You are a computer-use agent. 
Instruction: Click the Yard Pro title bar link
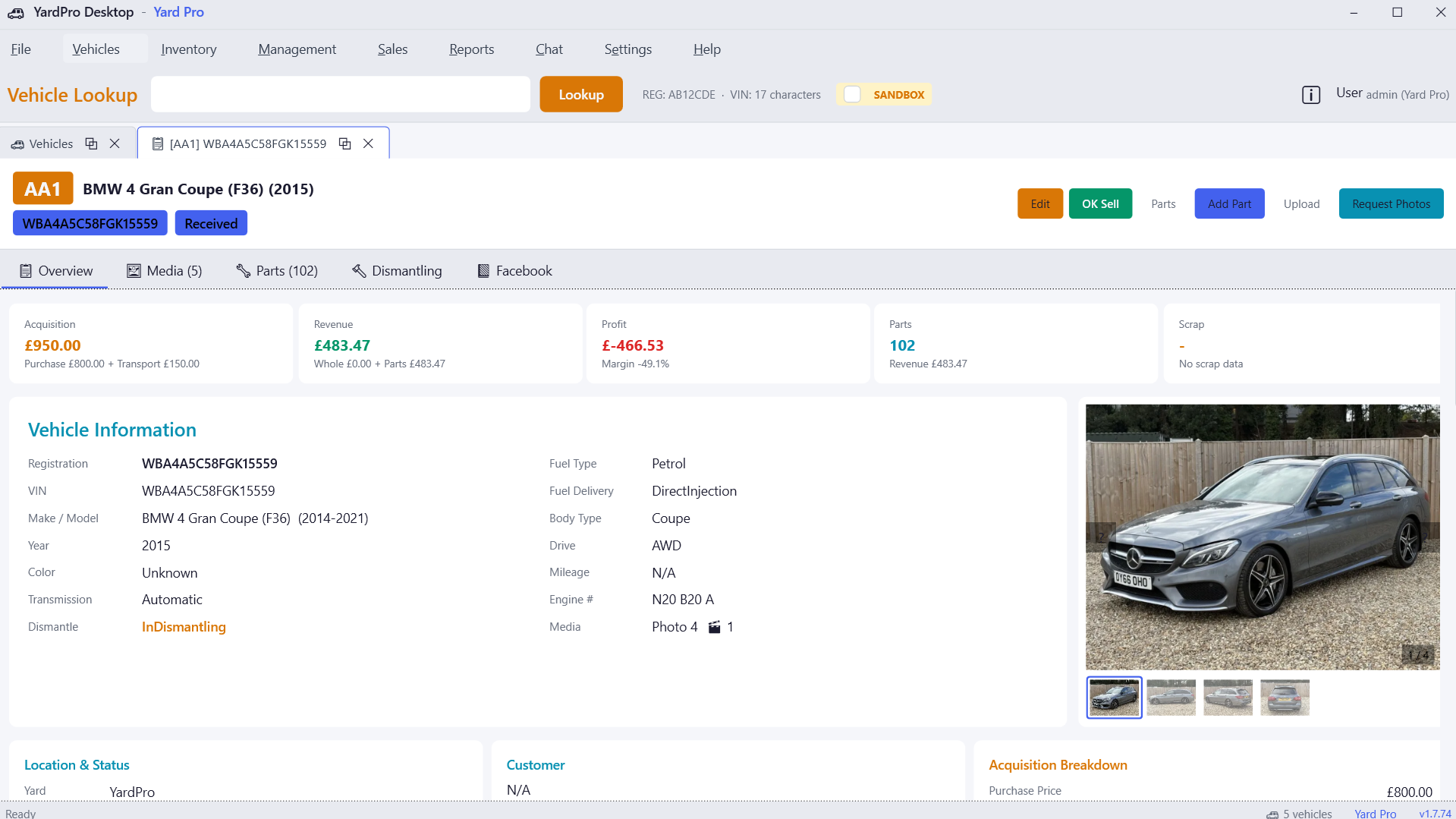click(178, 12)
